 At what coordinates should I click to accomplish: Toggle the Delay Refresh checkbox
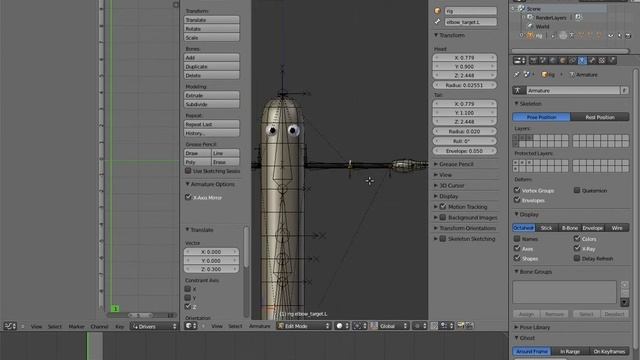pos(577,258)
